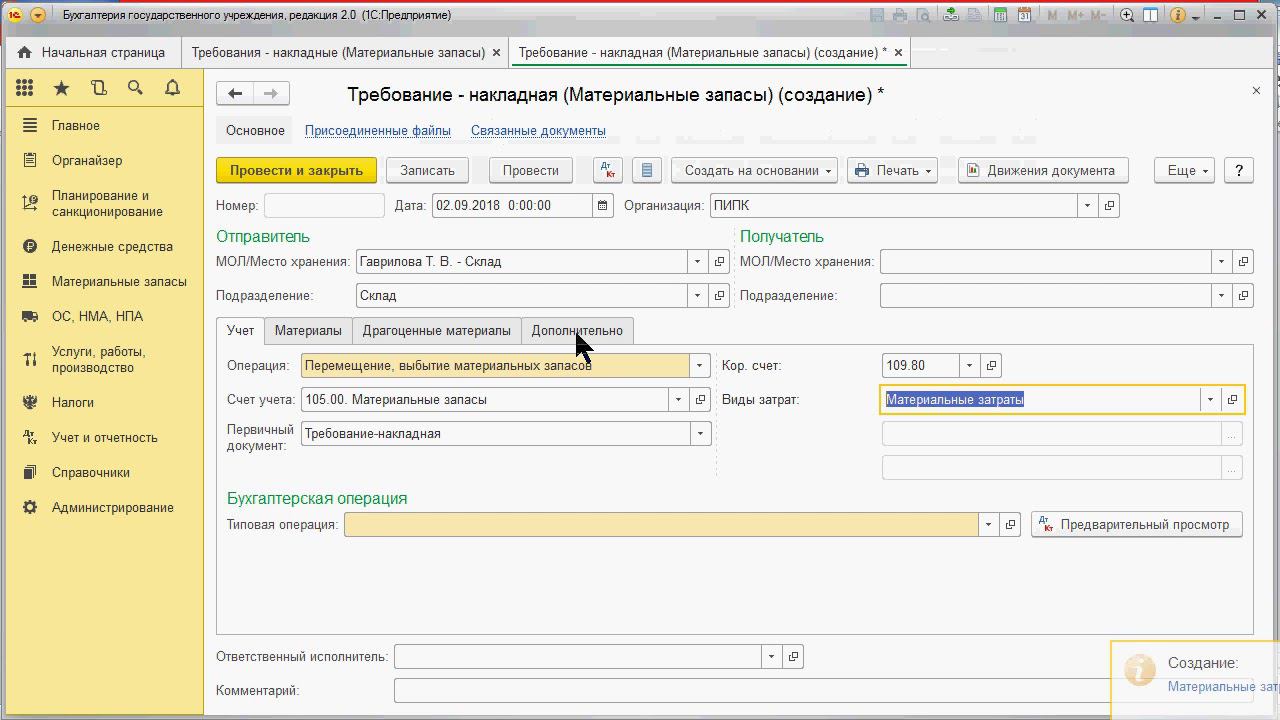The image size is (1280, 720).
Task: Expand the Операция dropdown list
Action: click(700, 366)
